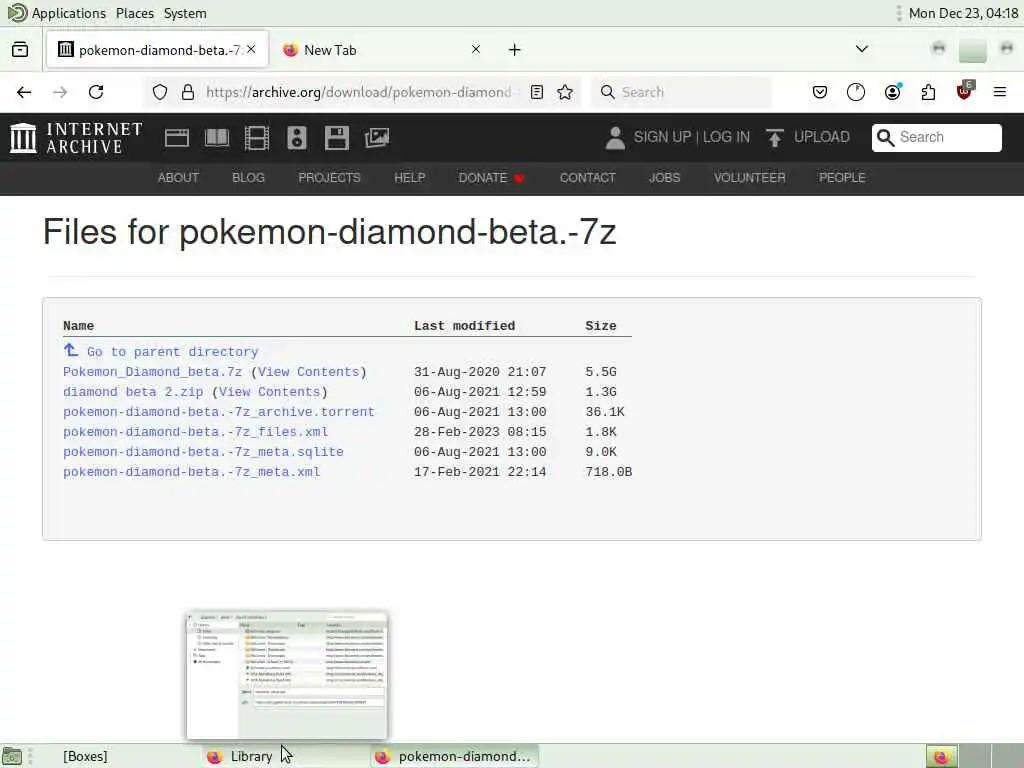Open CONTACT in the archive navigation bar
The image size is (1024, 768).
click(x=587, y=178)
